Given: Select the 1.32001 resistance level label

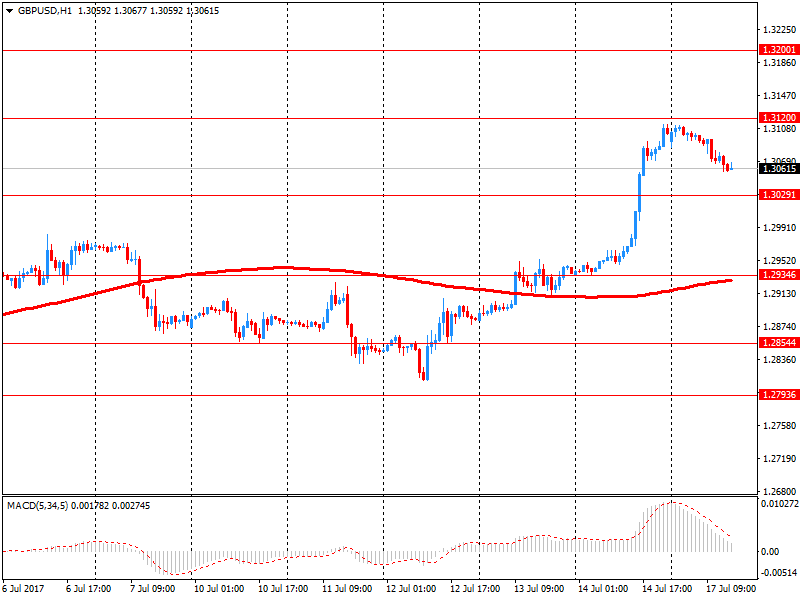Looking at the screenshot, I should [779, 50].
